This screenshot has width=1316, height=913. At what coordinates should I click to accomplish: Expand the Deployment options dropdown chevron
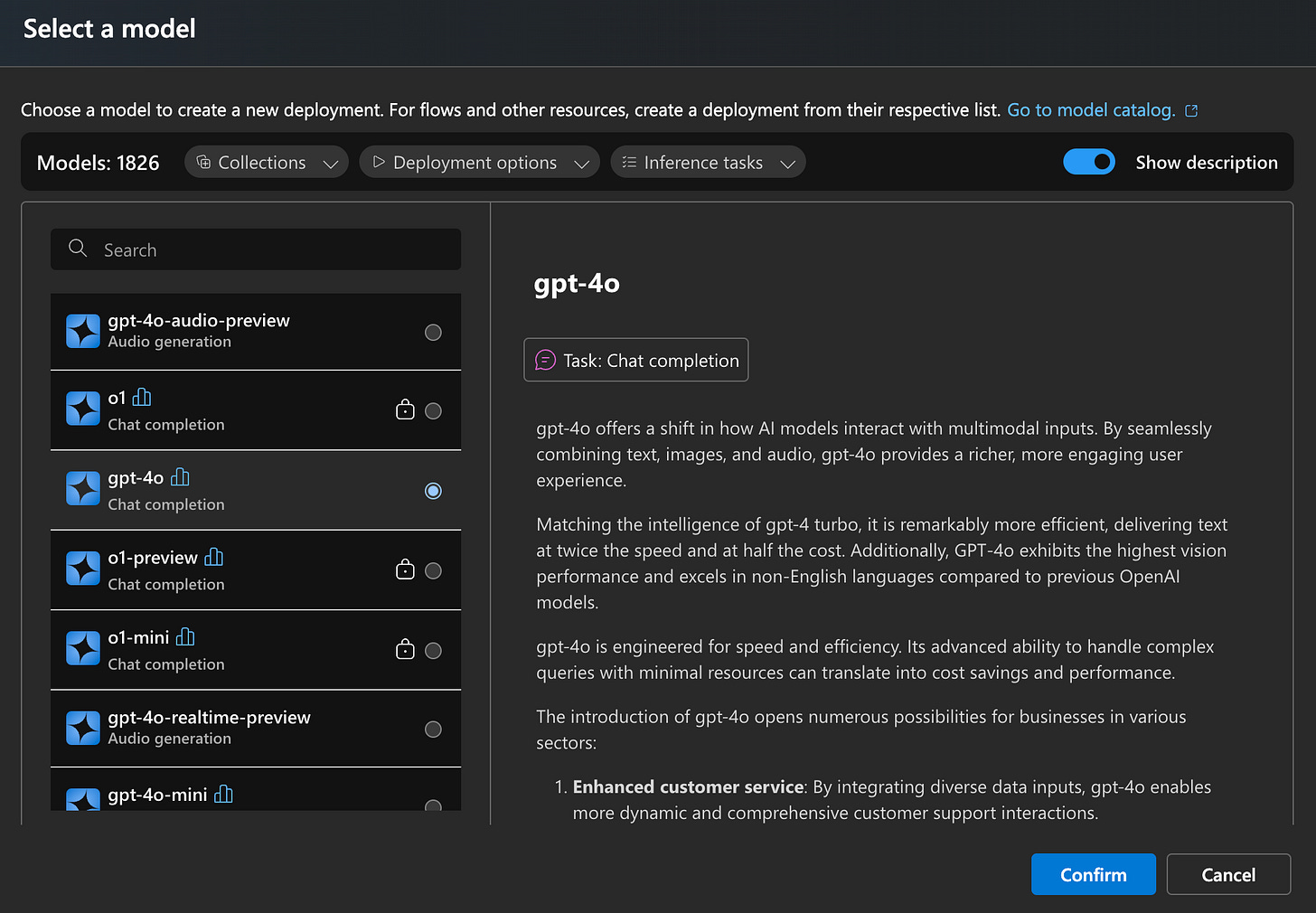(x=582, y=164)
